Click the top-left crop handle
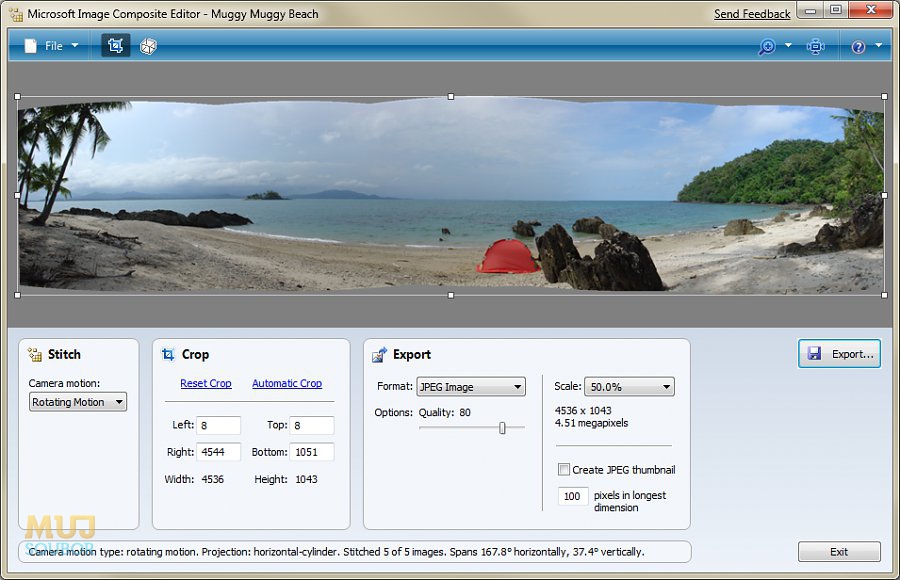The width and height of the screenshot is (900, 580). coord(17,96)
